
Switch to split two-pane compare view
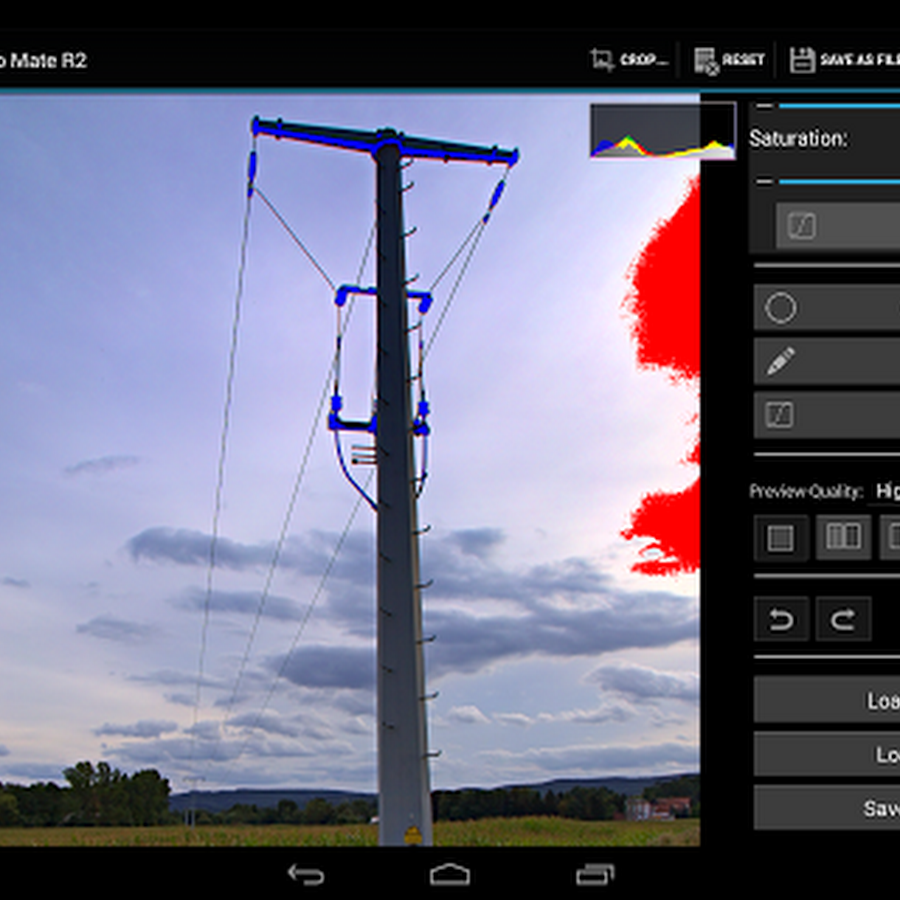tap(843, 538)
